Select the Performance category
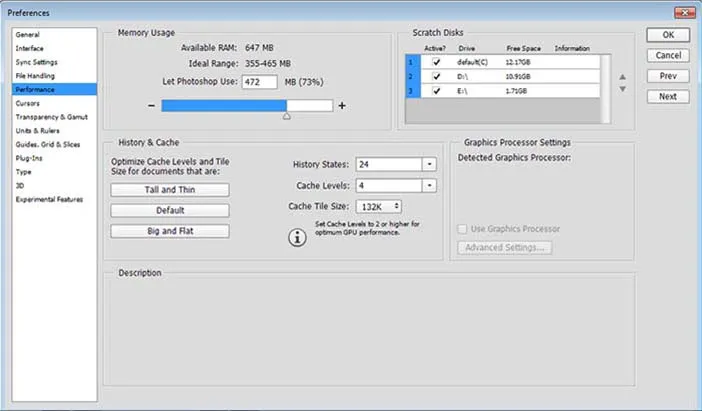This screenshot has height=411, width=702. pyautogui.click(x=54, y=90)
